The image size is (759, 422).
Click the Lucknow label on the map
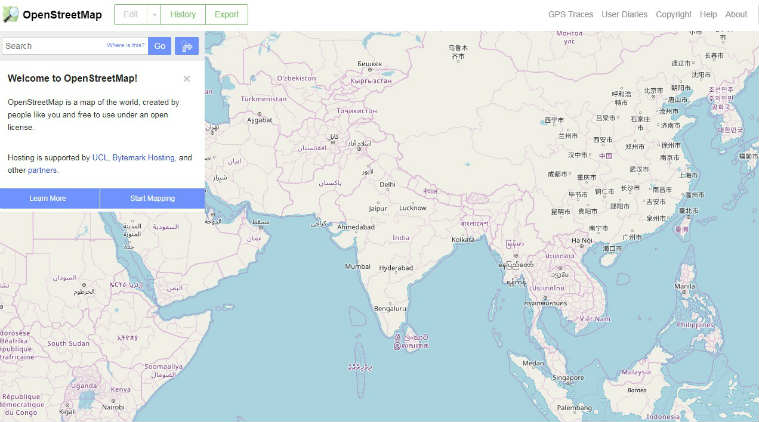tap(413, 208)
